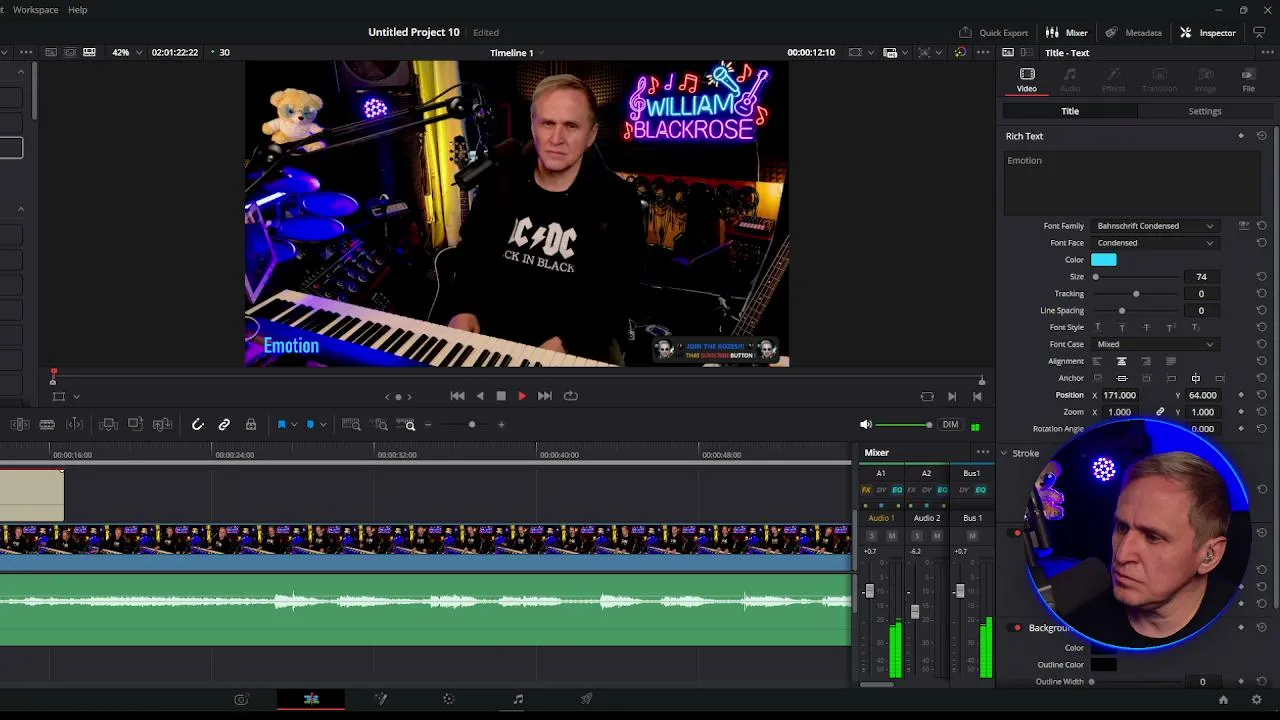
Task: Jump to the last frame
Action: (545, 396)
